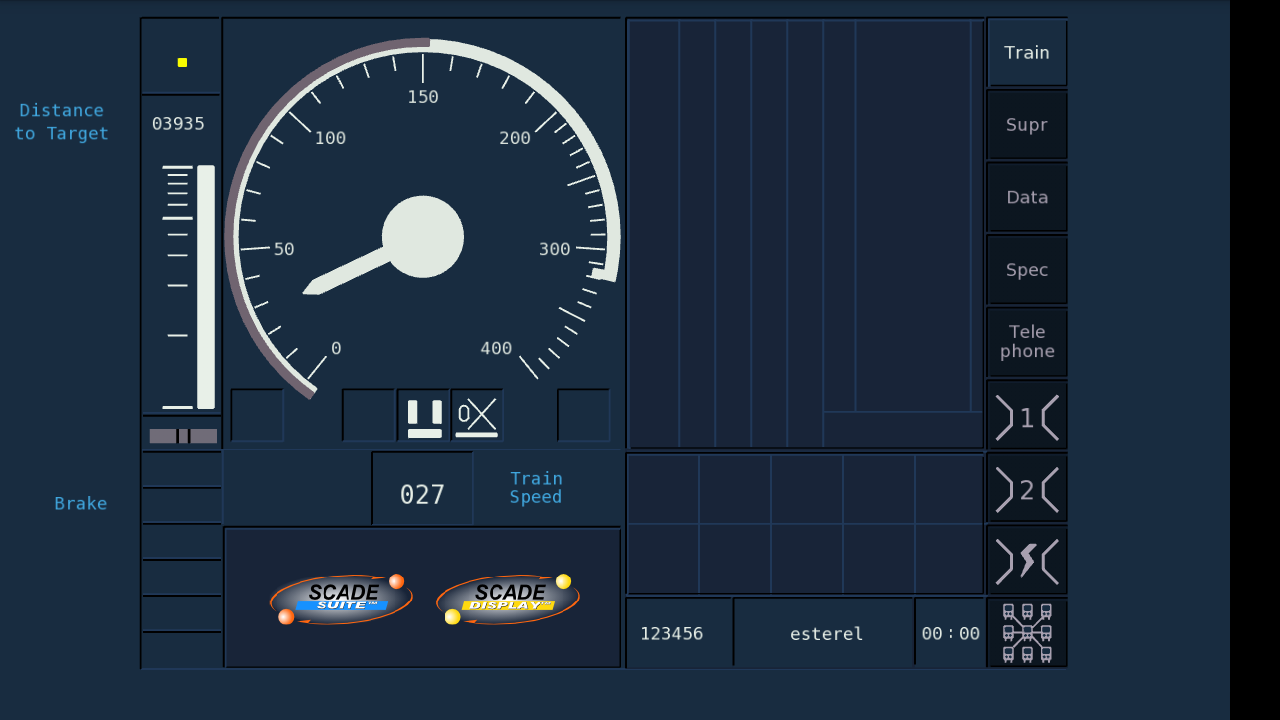Click the 123456 identifier field
Viewport: 1280px width, 720px height.
671,634
